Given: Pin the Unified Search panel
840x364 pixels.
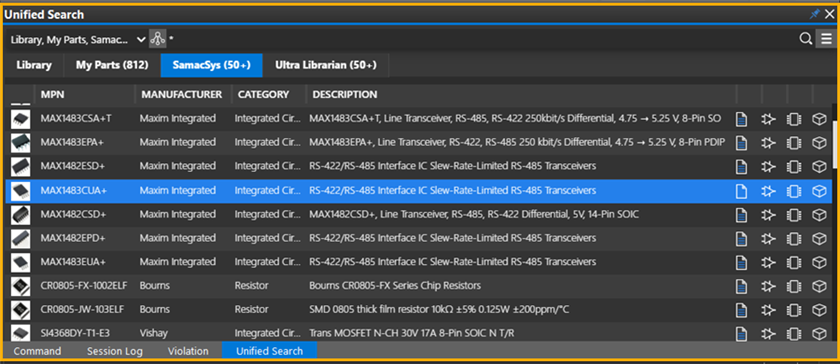Looking at the screenshot, I should tap(814, 14).
